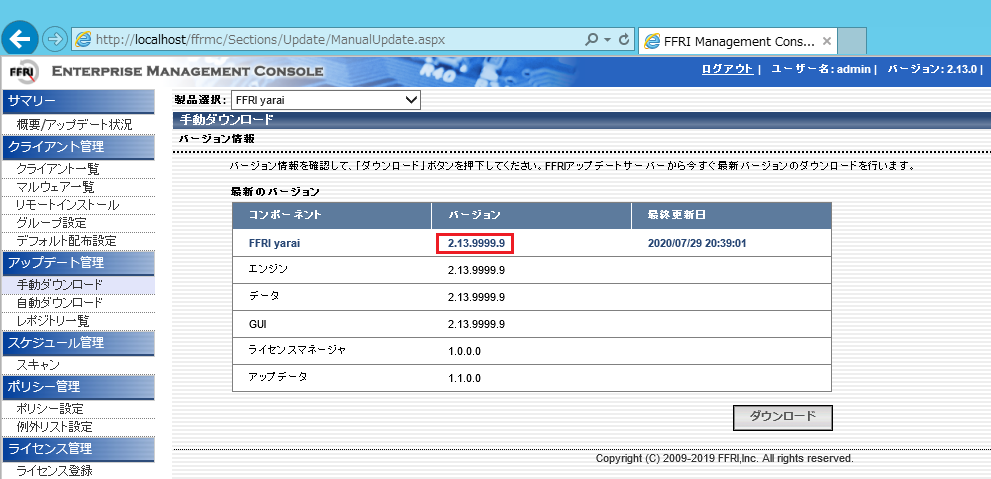Click the search magnifier icon in address bar
This screenshot has width=991, height=479.
(591, 39)
